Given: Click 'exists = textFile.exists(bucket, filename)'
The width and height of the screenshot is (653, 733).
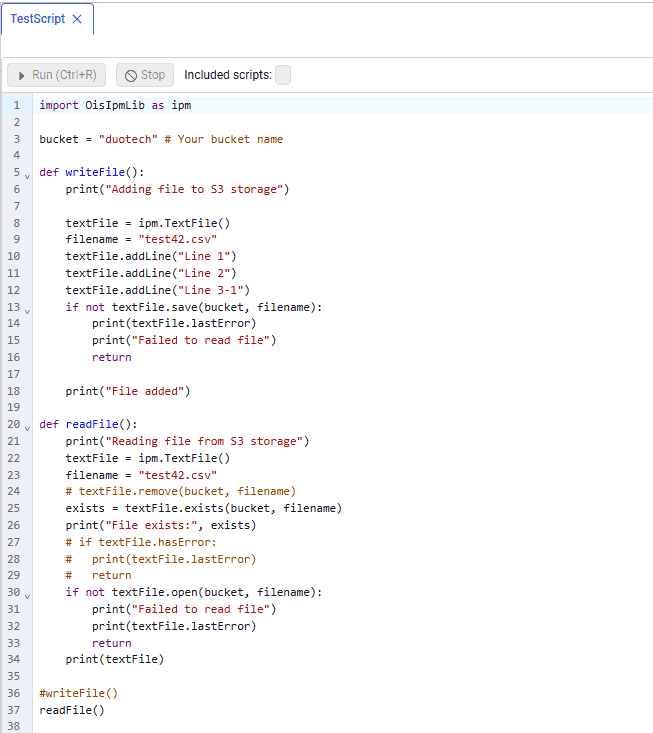Looking at the screenshot, I should click(x=204, y=508).
